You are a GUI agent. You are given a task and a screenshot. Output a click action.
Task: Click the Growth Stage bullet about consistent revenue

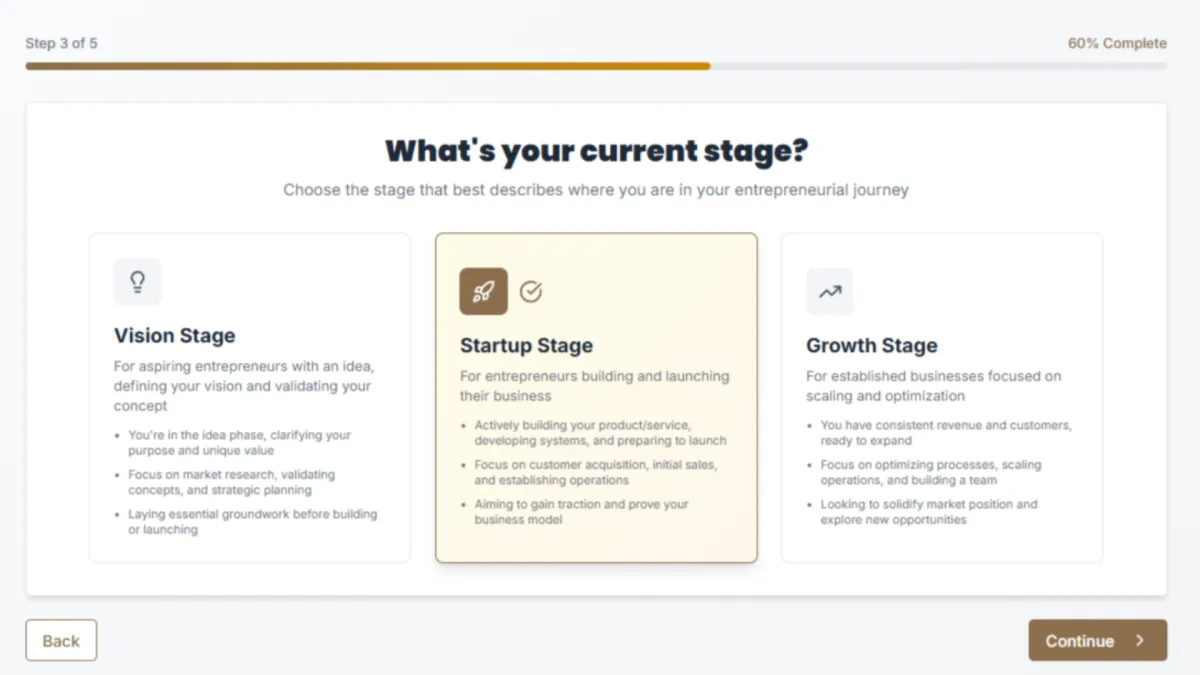coord(945,432)
